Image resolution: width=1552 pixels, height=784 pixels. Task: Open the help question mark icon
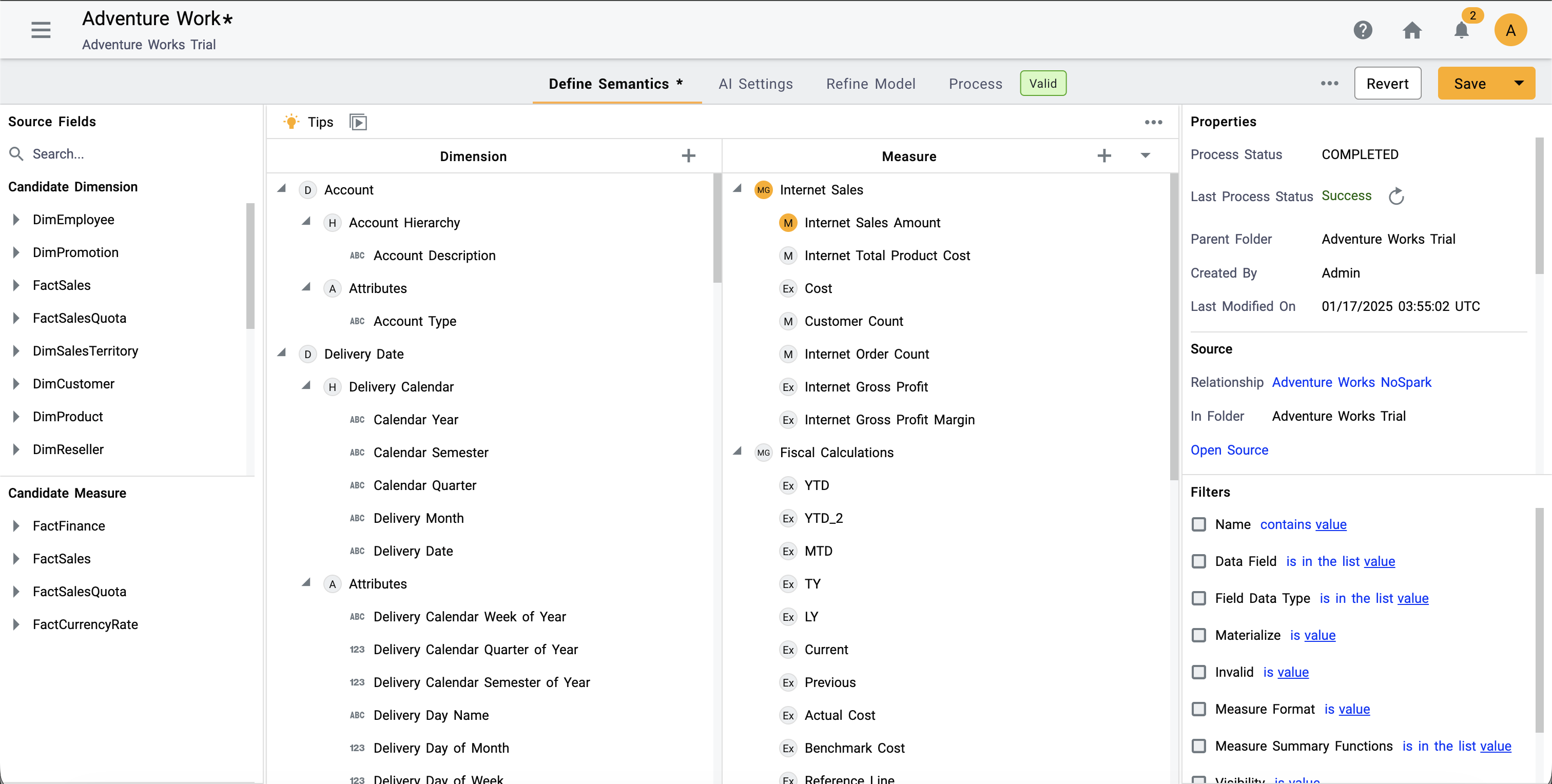pos(1364,30)
